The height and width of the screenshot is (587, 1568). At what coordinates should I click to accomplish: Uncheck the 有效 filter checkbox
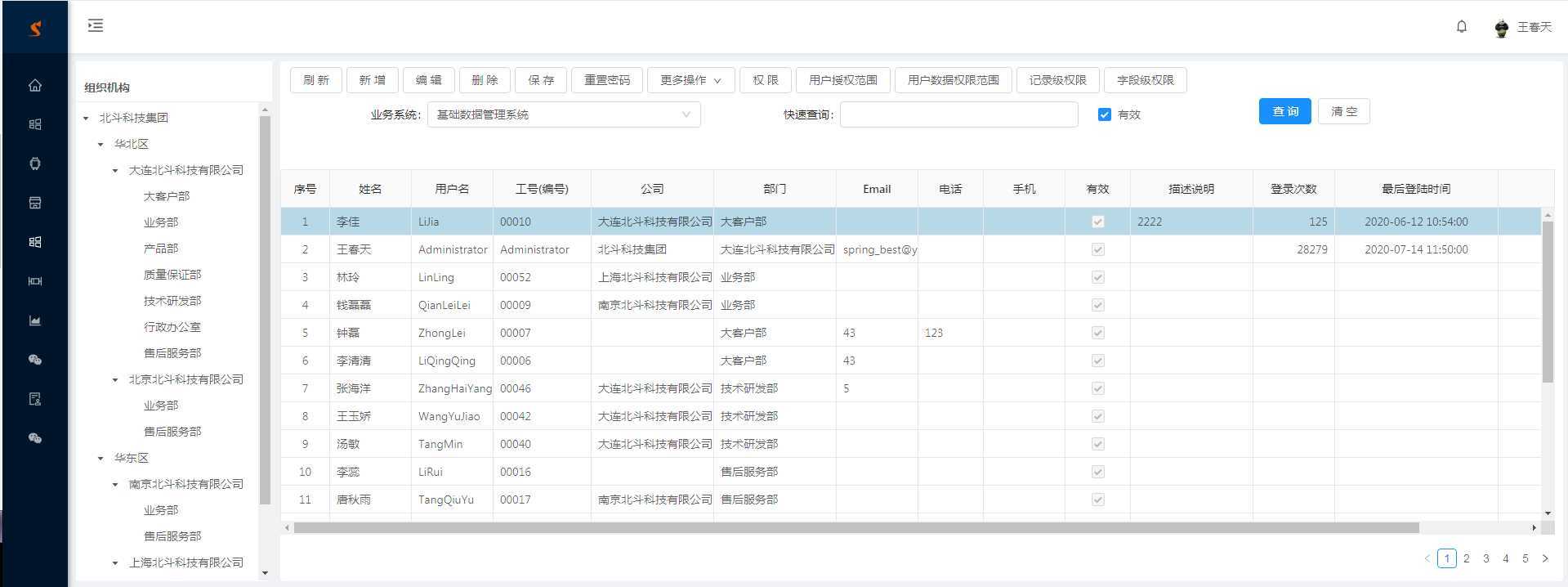coord(1104,114)
